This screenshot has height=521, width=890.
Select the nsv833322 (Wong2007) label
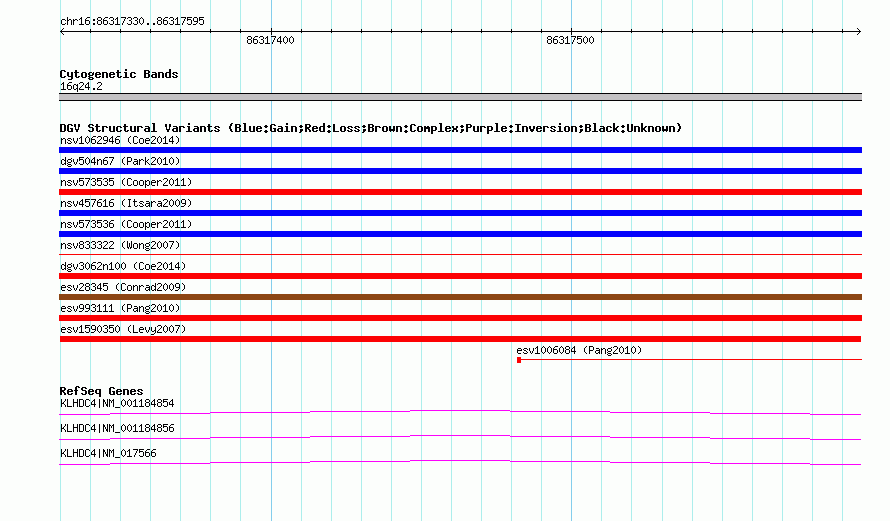pyautogui.click(x=120, y=245)
